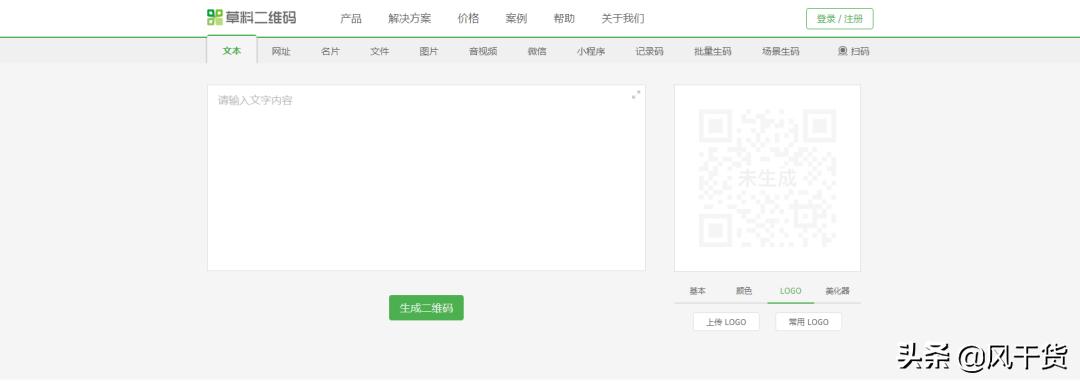This screenshot has width=1080, height=383.
Task: Click the 上传 LOGO button
Action: (x=727, y=322)
